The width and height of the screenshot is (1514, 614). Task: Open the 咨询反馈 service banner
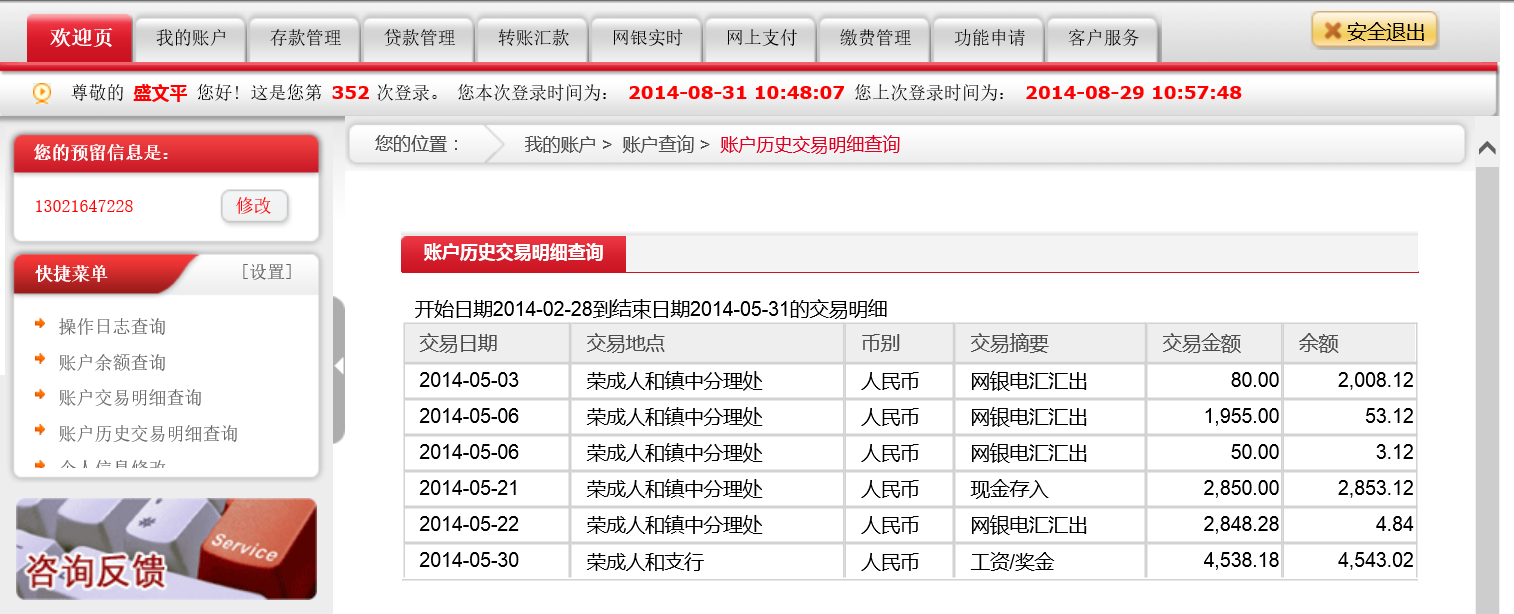(x=166, y=549)
